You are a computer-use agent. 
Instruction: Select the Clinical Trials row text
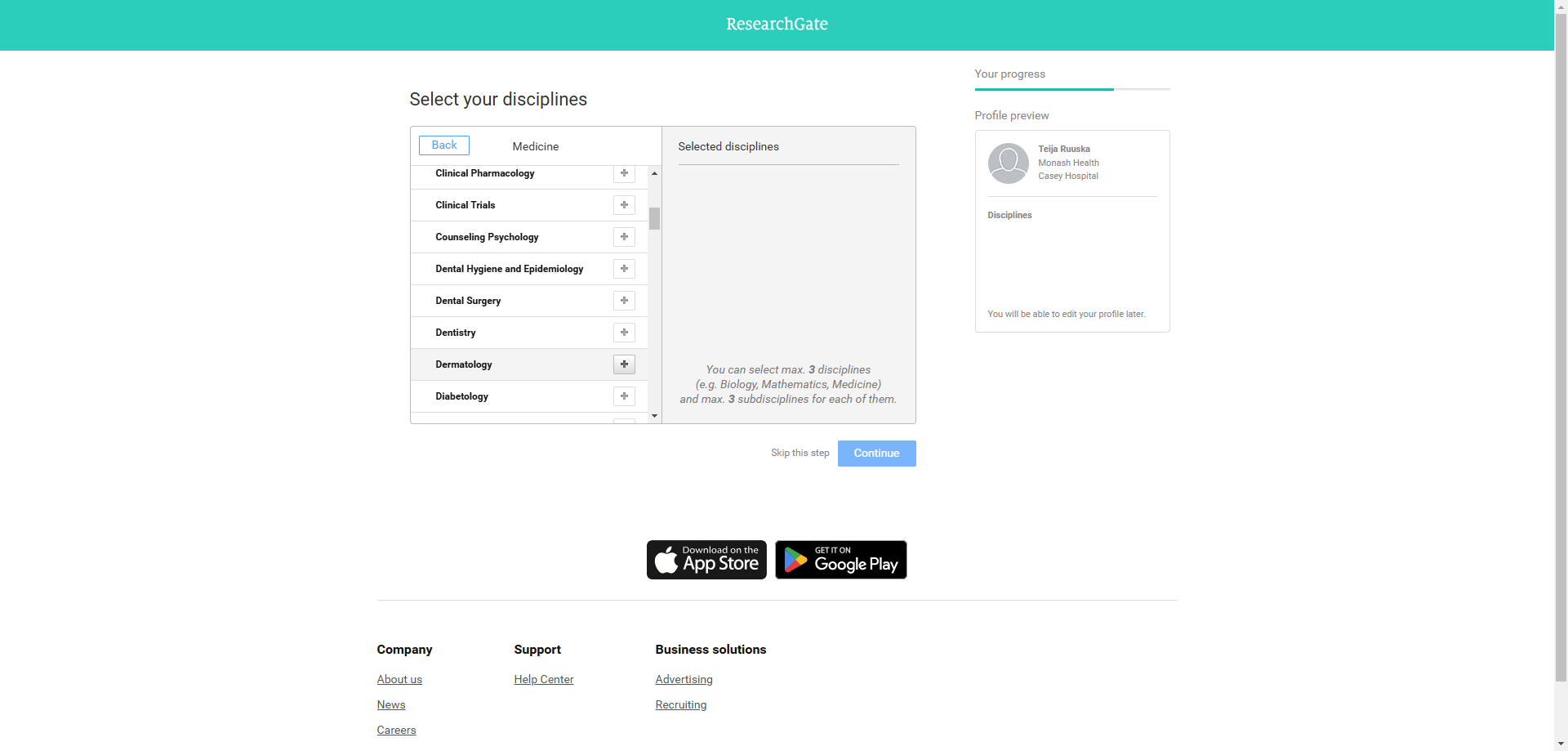click(465, 205)
